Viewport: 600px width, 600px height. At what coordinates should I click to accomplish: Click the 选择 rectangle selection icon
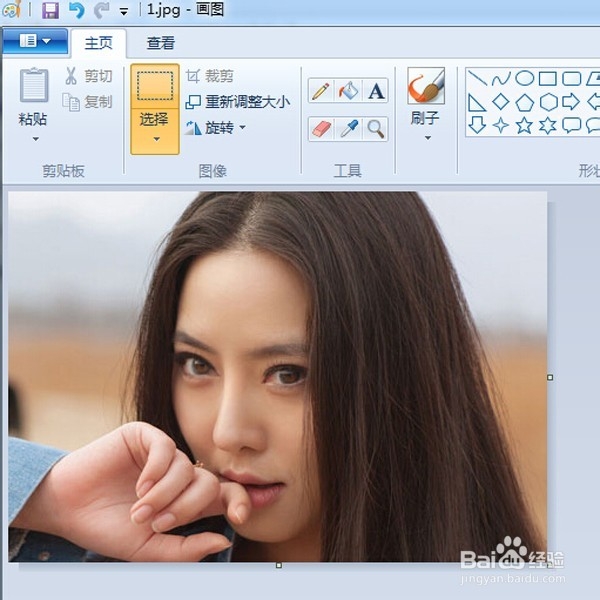tap(155, 86)
